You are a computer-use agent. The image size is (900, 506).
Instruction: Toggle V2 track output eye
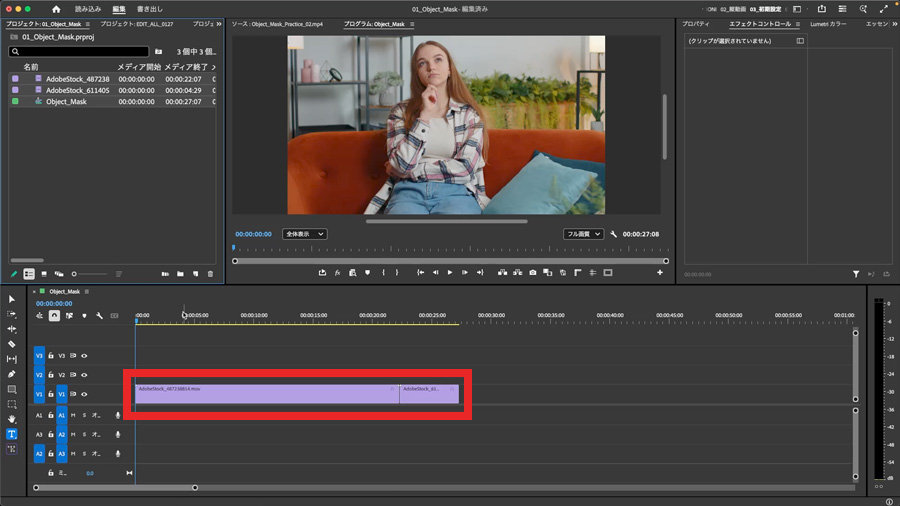click(84, 375)
